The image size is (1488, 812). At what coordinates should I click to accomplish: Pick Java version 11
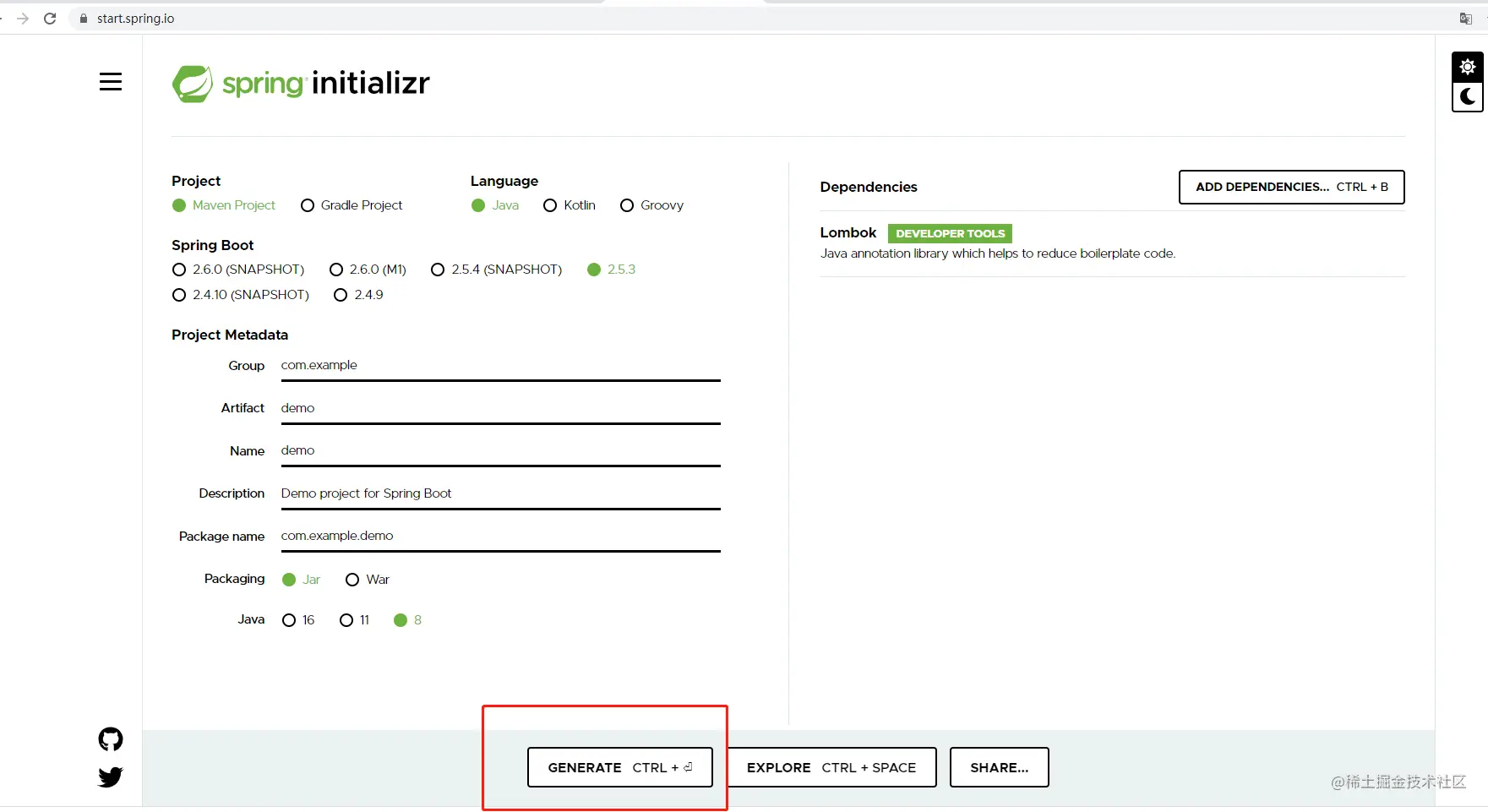coord(354,620)
